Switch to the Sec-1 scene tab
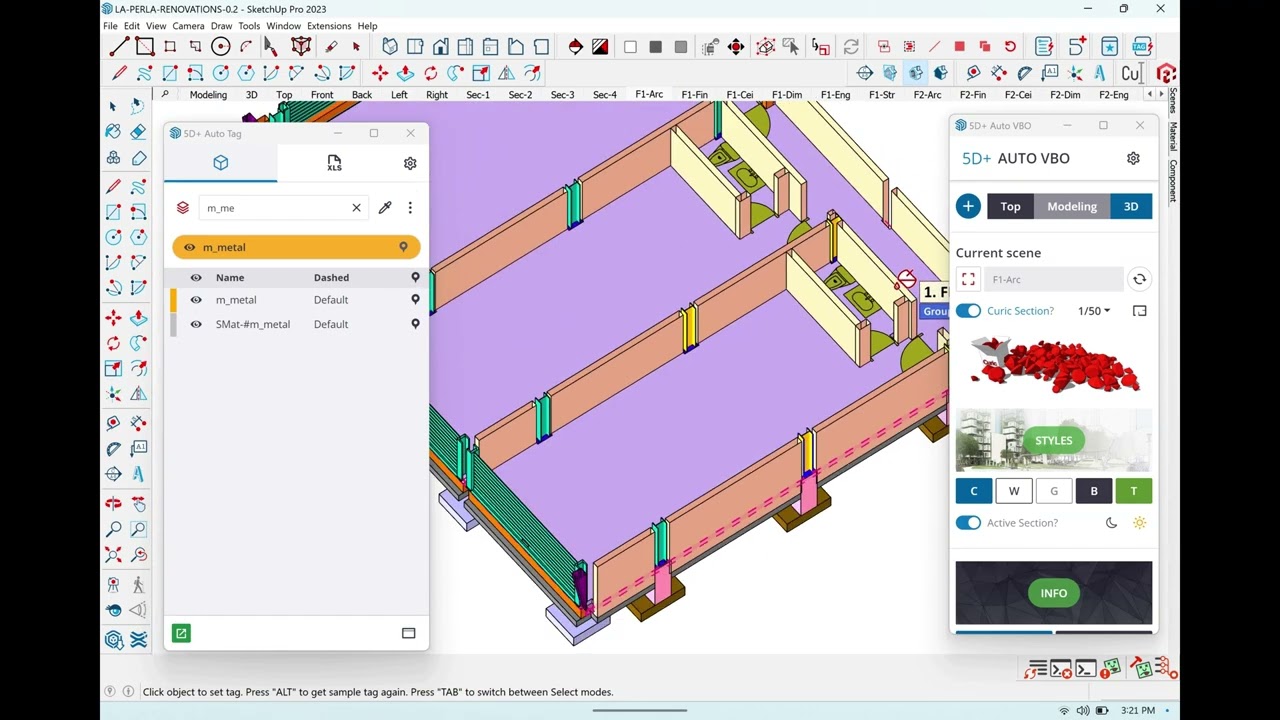 coord(478,95)
